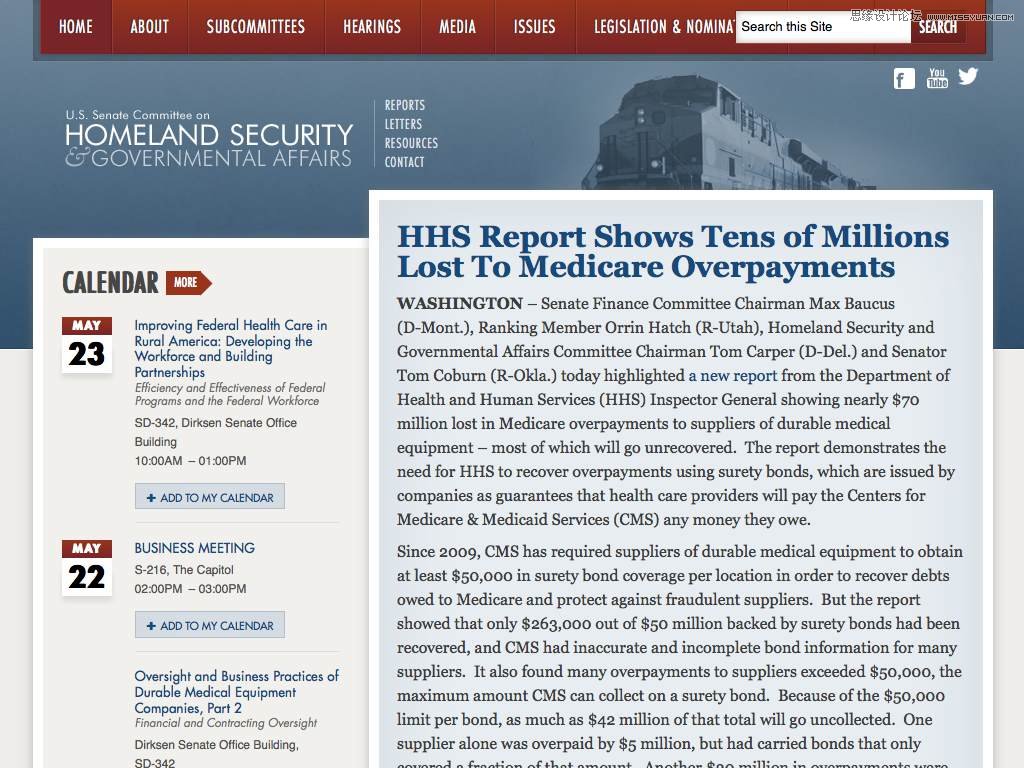This screenshot has width=1024, height=768.
Task: Click the "Financial and Contracting Oversight" subcommittee text
Action: 226,723
